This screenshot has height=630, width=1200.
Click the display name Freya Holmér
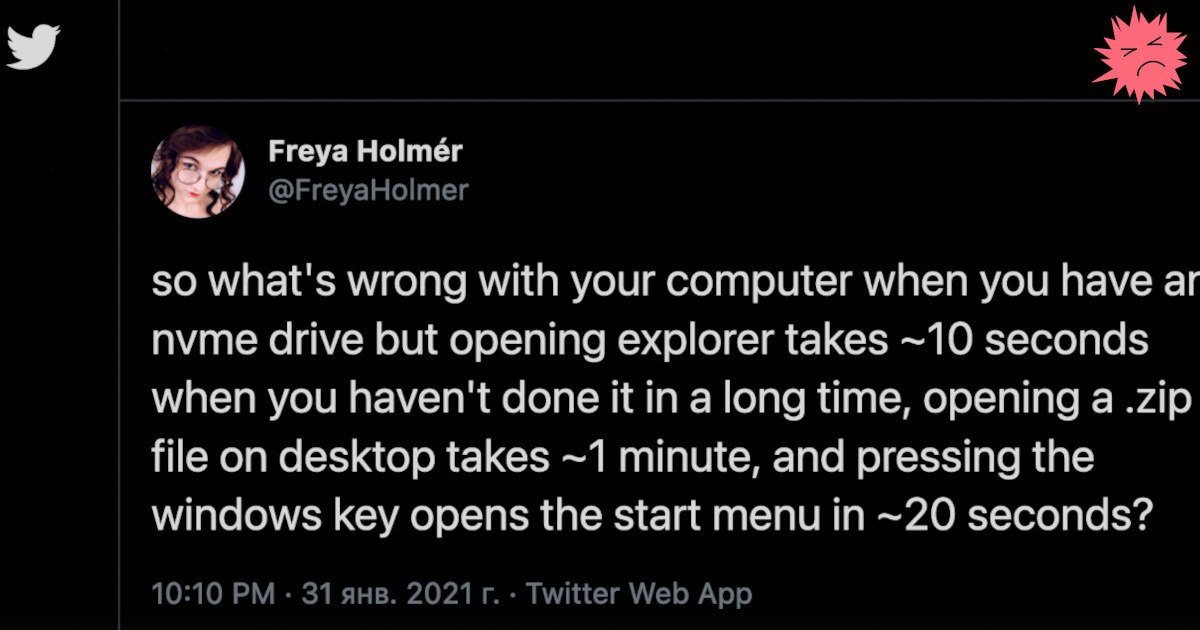coord(365,152)
